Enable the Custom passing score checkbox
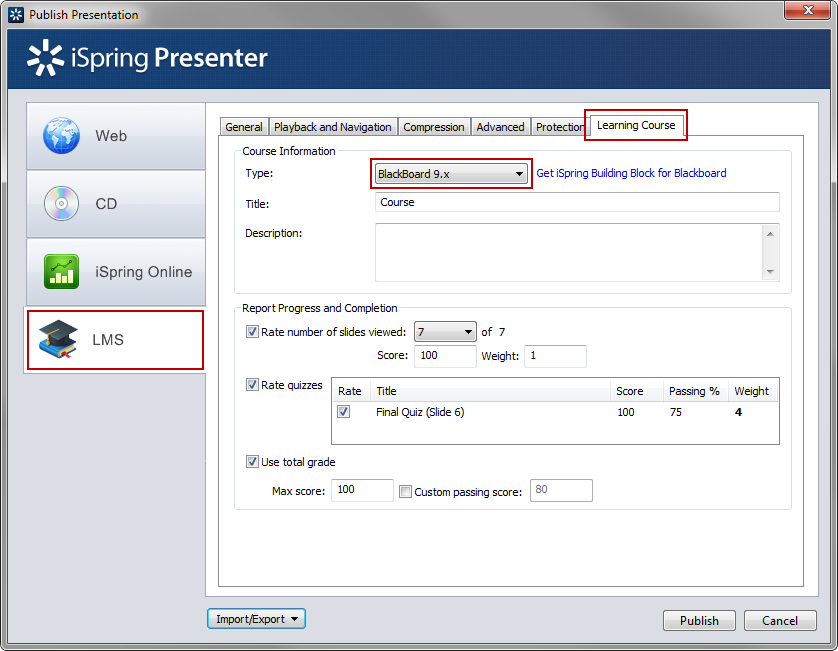Image resolution: width=838 pixels, height=651 pixels. pos(406,492)
